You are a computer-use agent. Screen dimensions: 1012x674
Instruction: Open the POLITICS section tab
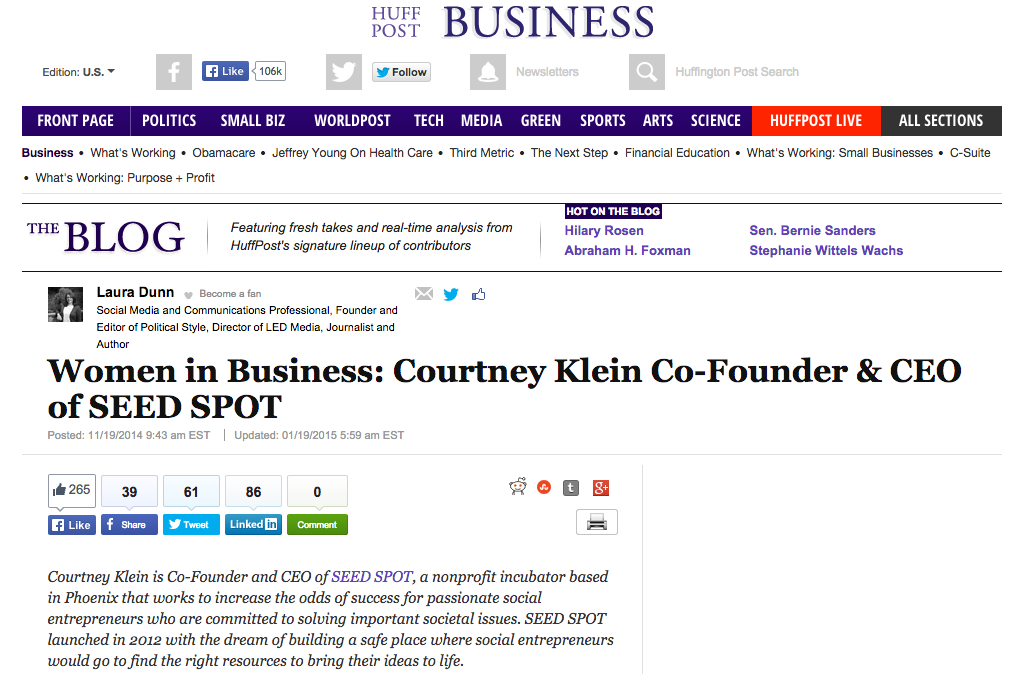(169, 121)
